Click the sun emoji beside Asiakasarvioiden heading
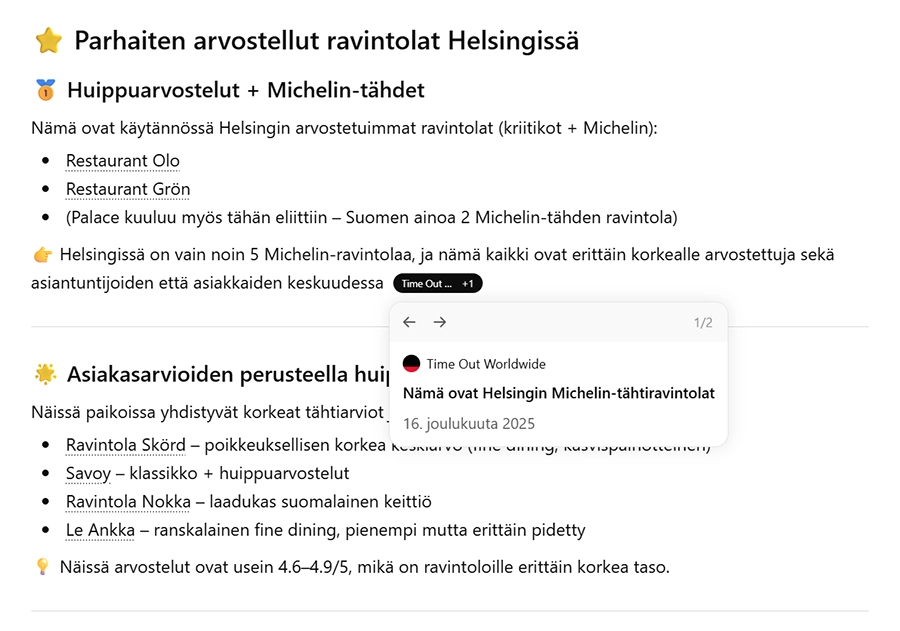The width and height of the screenshot is (900, 631). 45,375
